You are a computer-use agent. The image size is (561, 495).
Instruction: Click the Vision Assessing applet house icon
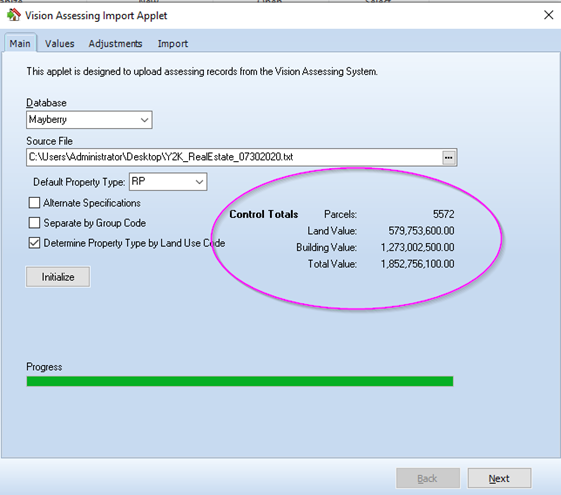coord(14,15)
